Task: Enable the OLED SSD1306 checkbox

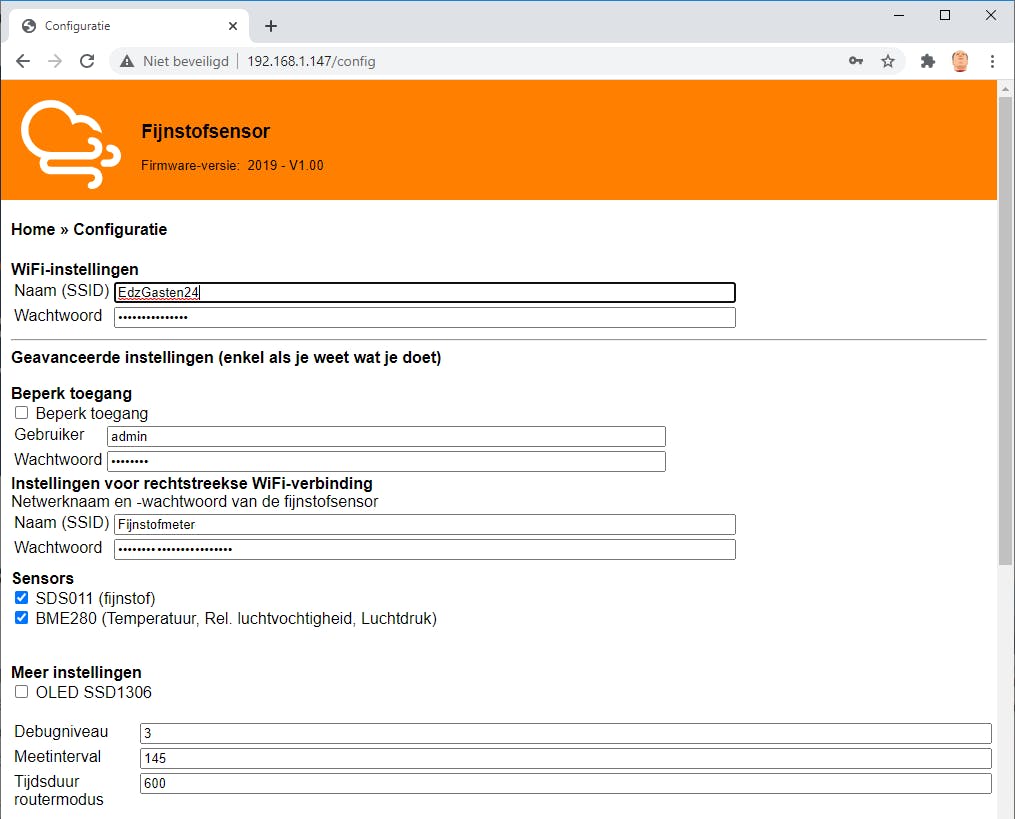Action: [21, 692]
